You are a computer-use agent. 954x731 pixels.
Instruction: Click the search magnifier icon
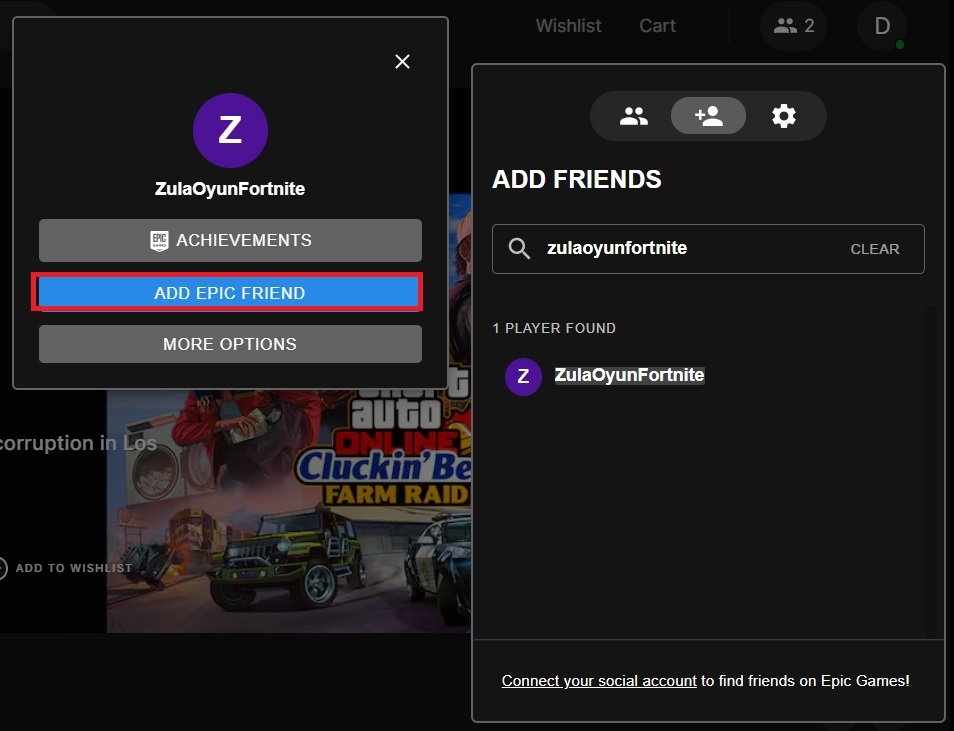click(519, 249)
